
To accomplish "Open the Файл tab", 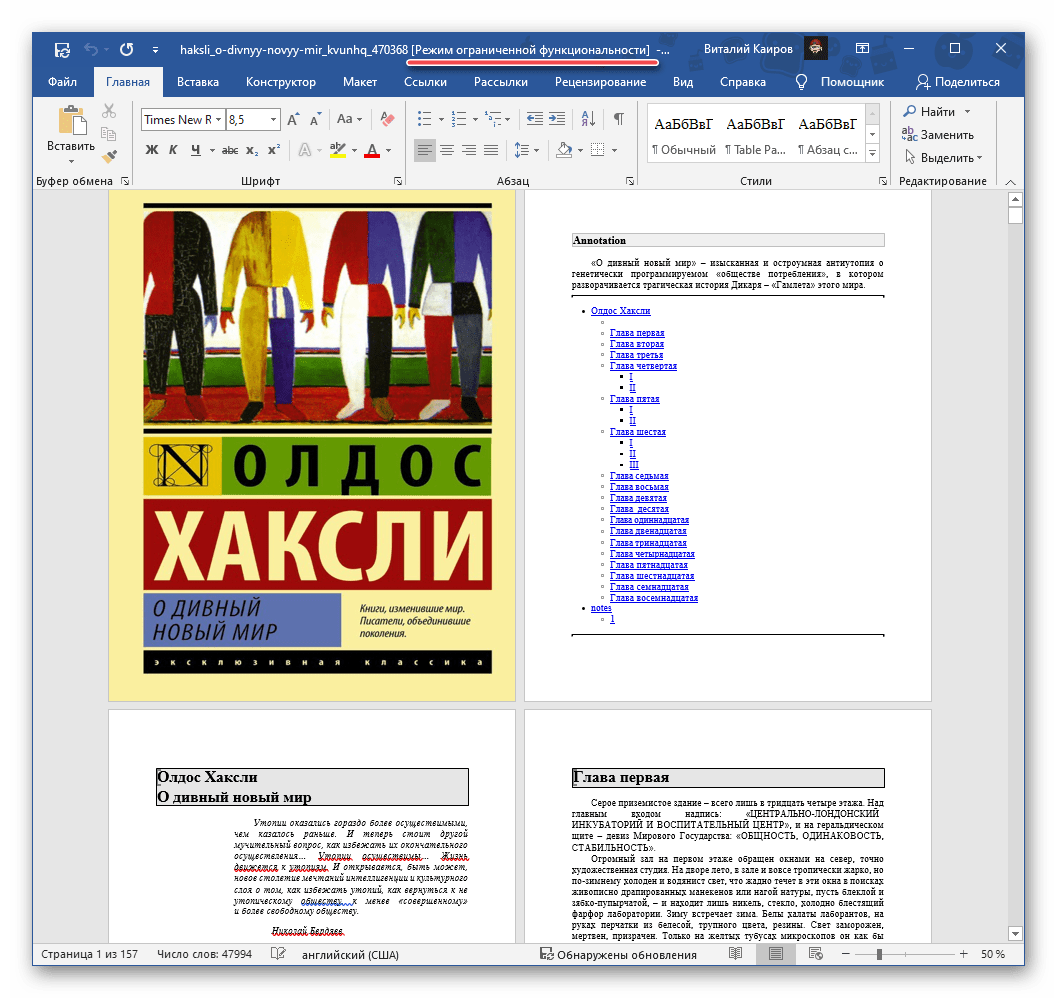I will 63,82.
